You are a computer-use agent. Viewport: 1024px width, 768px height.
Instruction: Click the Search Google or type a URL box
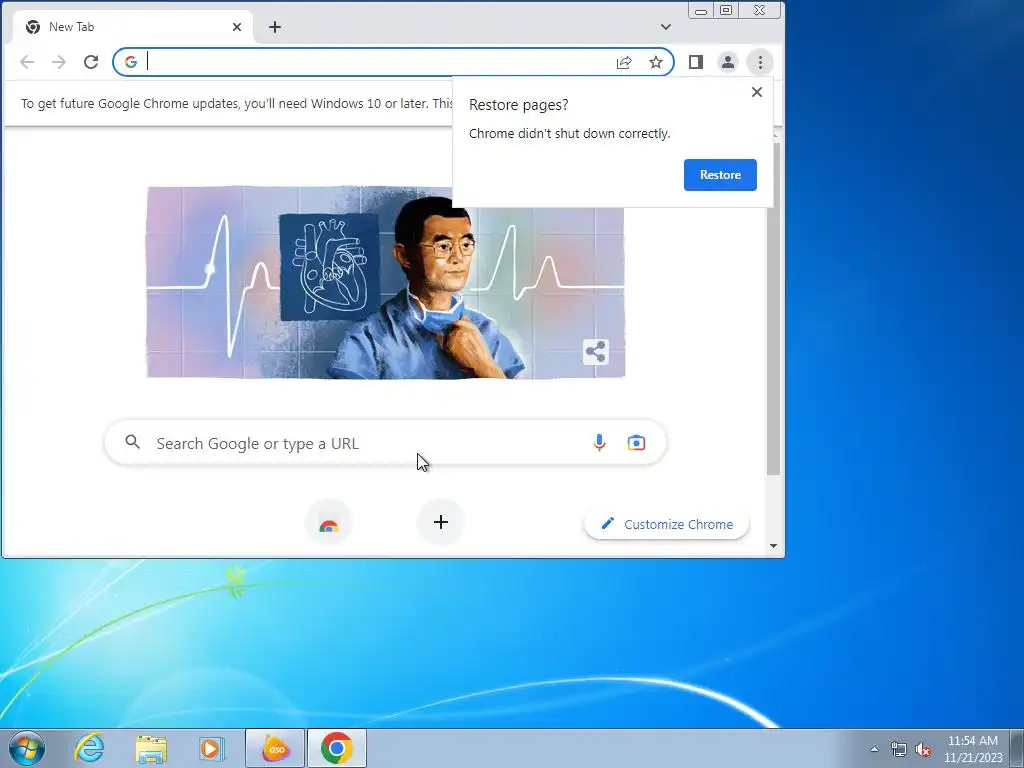385,443
